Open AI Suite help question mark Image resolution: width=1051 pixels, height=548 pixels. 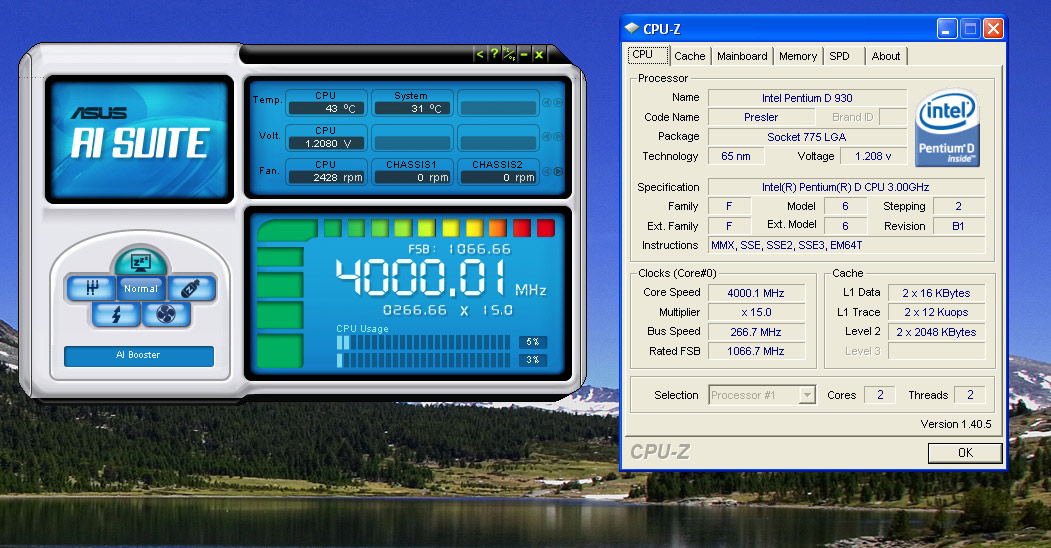tap(494, 54)
